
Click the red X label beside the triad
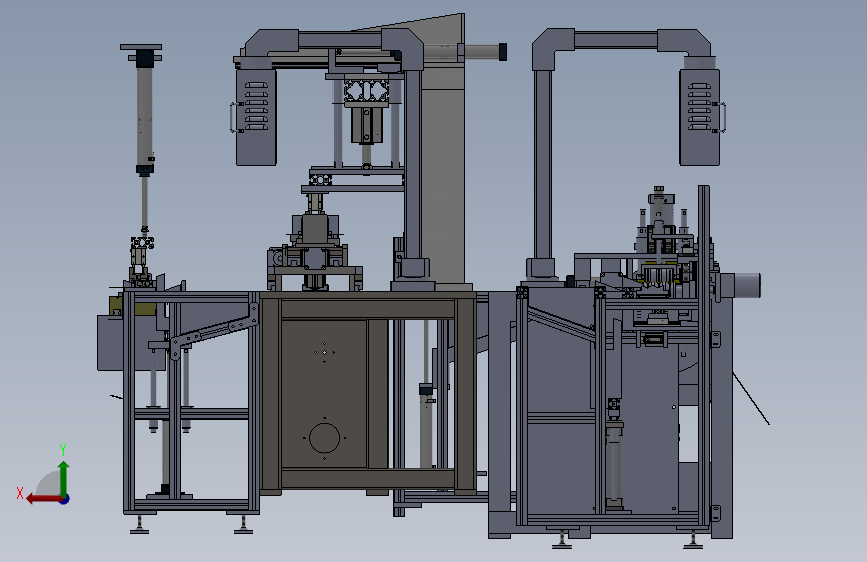click(x=20, y=493)
